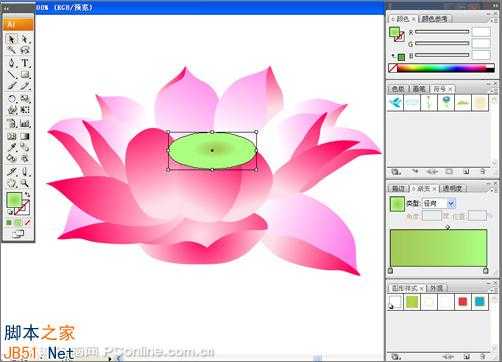The image size is (502, 362).
Task: Select the Slice tool
Action: (11, 172)
